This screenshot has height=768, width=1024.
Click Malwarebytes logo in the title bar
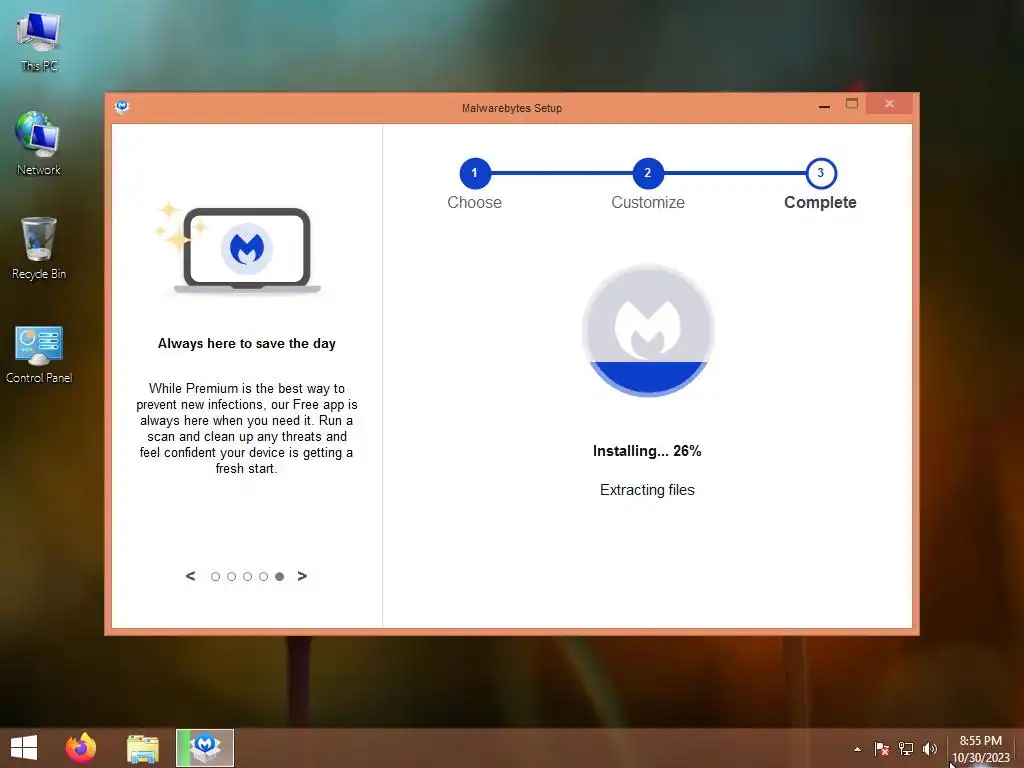tap(121, 106)
